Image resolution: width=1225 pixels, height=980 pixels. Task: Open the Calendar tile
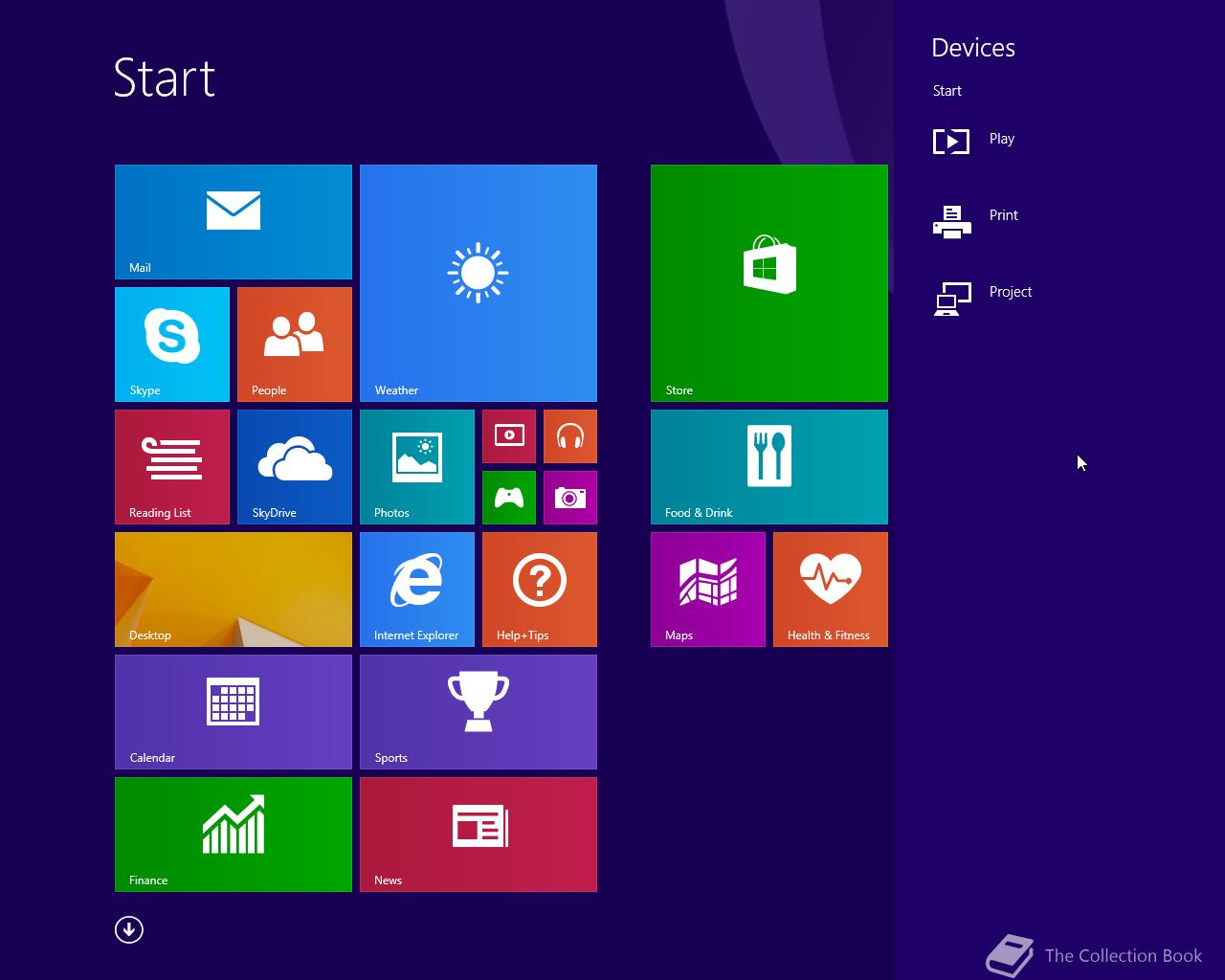pyautogui.click(x=234, y=712)
